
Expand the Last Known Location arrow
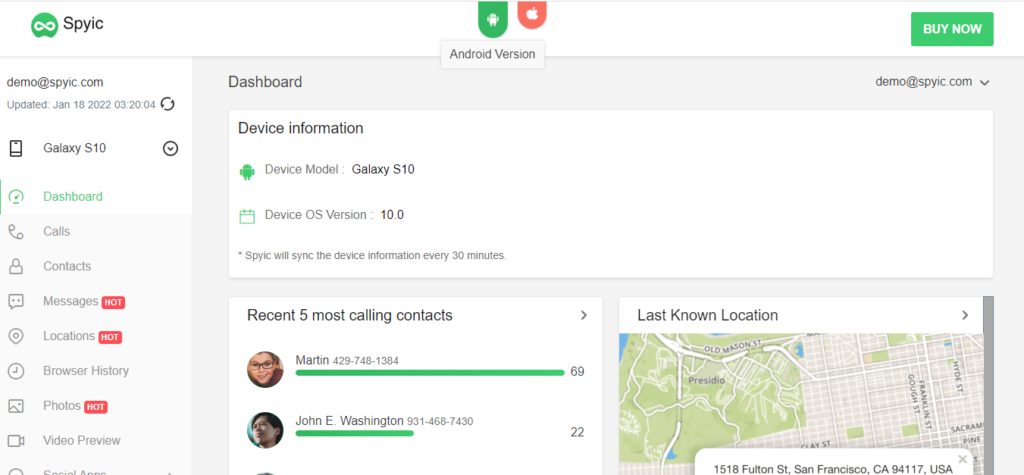[x=965, y=316]
